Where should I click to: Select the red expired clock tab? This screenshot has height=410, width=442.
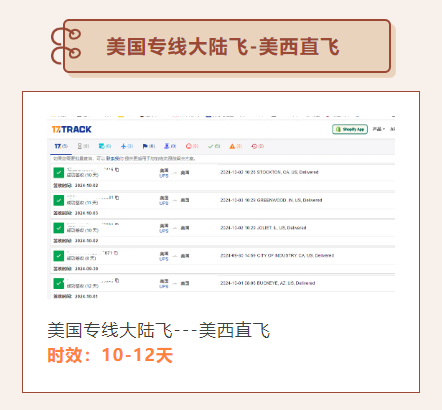pyautogui.click(x=257, y=146)
